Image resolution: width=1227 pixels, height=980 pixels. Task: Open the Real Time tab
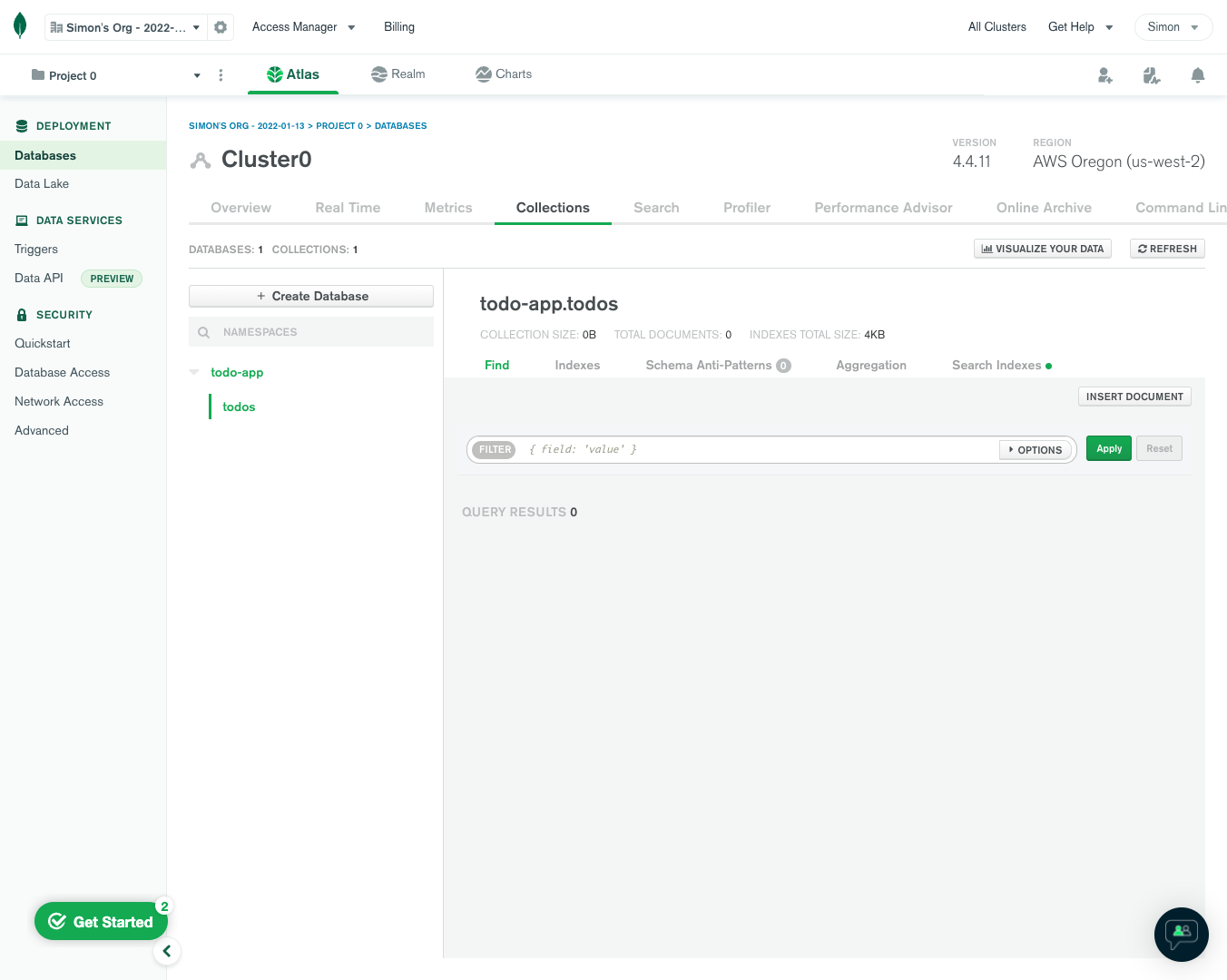click(x=348, y=208)
